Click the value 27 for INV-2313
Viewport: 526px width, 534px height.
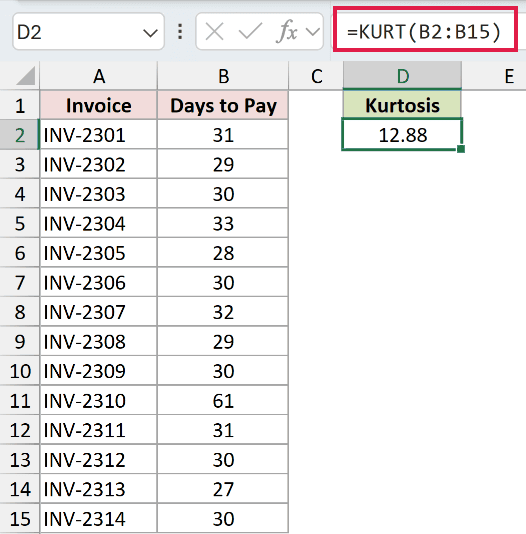tap(223, 489)
